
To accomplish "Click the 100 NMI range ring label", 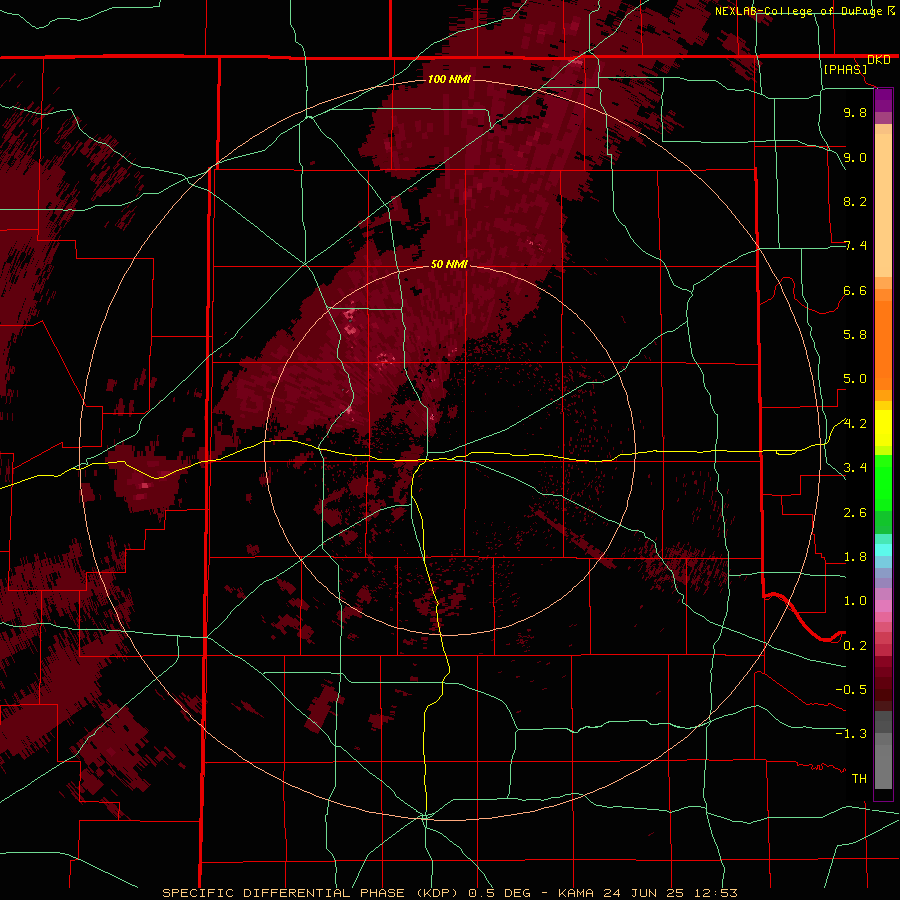I will 449,79.
